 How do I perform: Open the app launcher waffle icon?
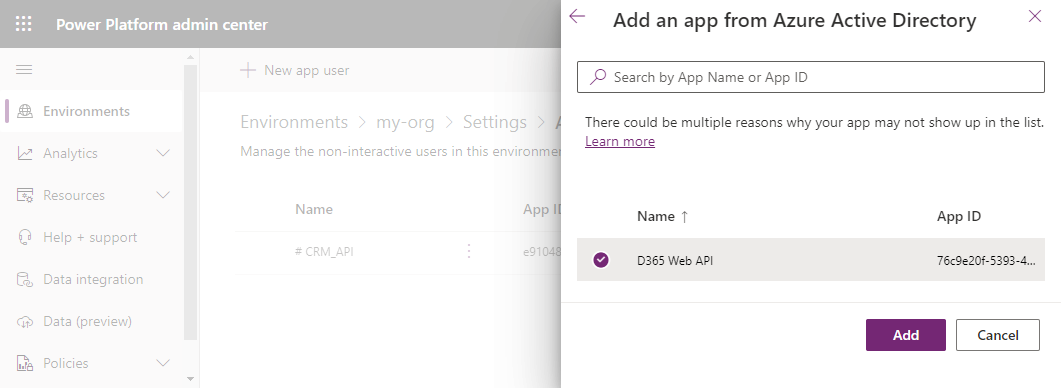coord(24,24)
